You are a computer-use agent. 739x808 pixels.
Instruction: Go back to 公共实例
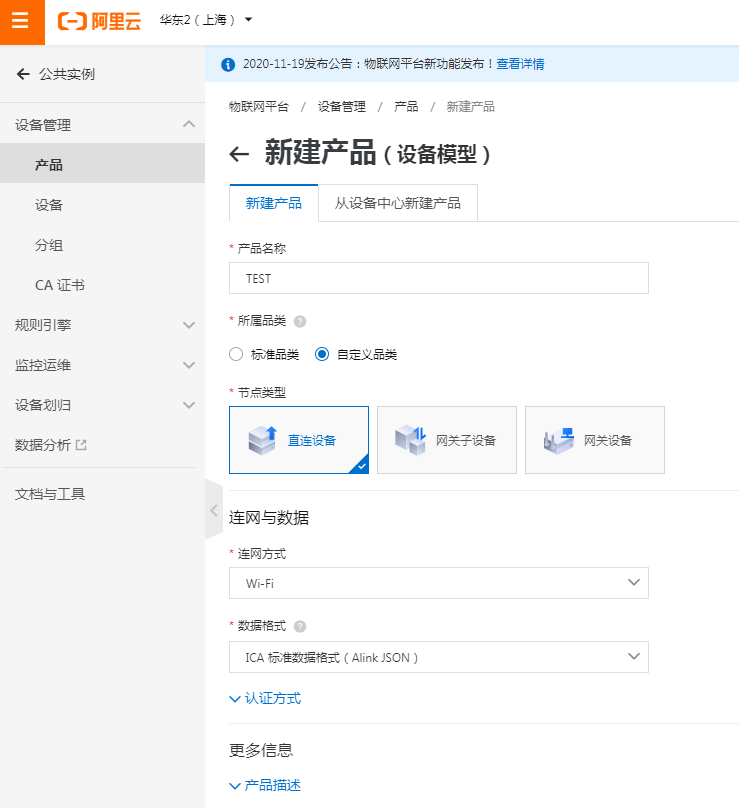(56, 74)
